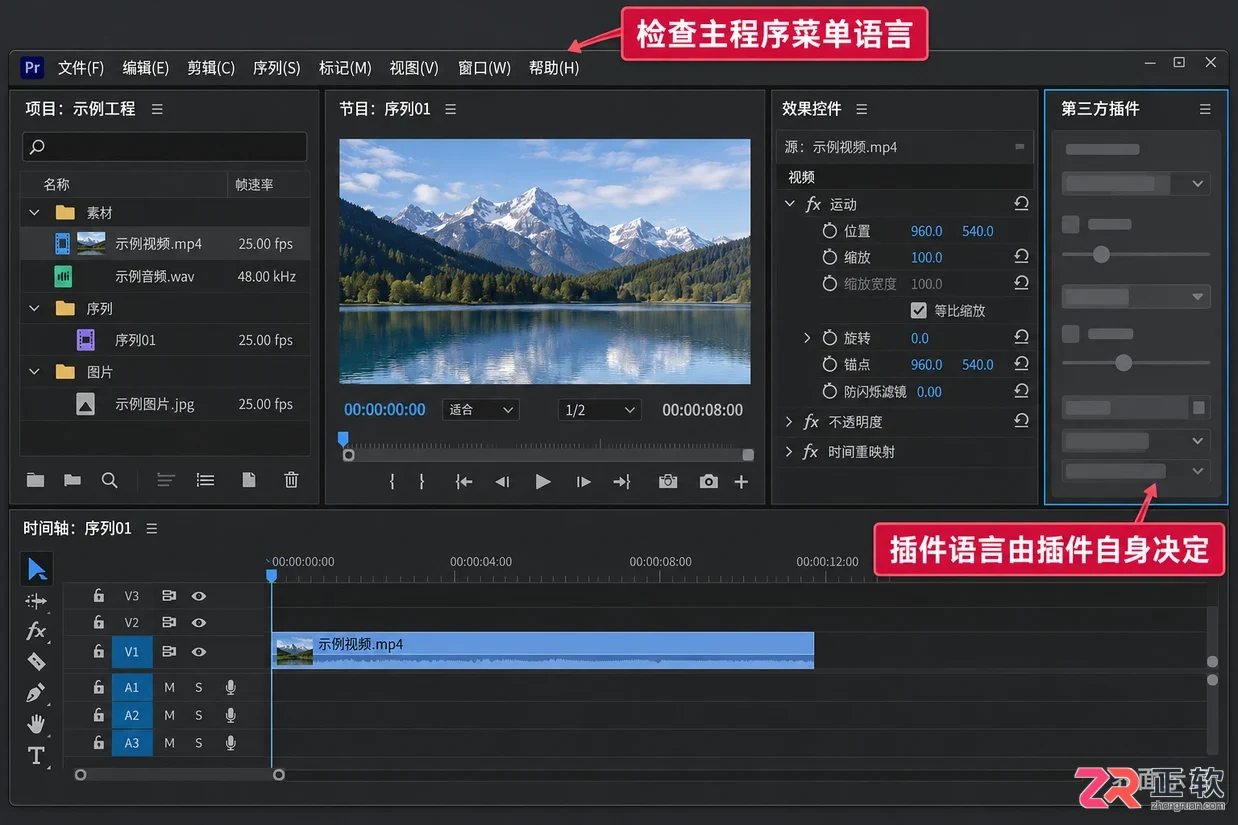The width and height of the screenshot is (1238, 825).
Task: Create a new item in project panel
Action: 249,480
